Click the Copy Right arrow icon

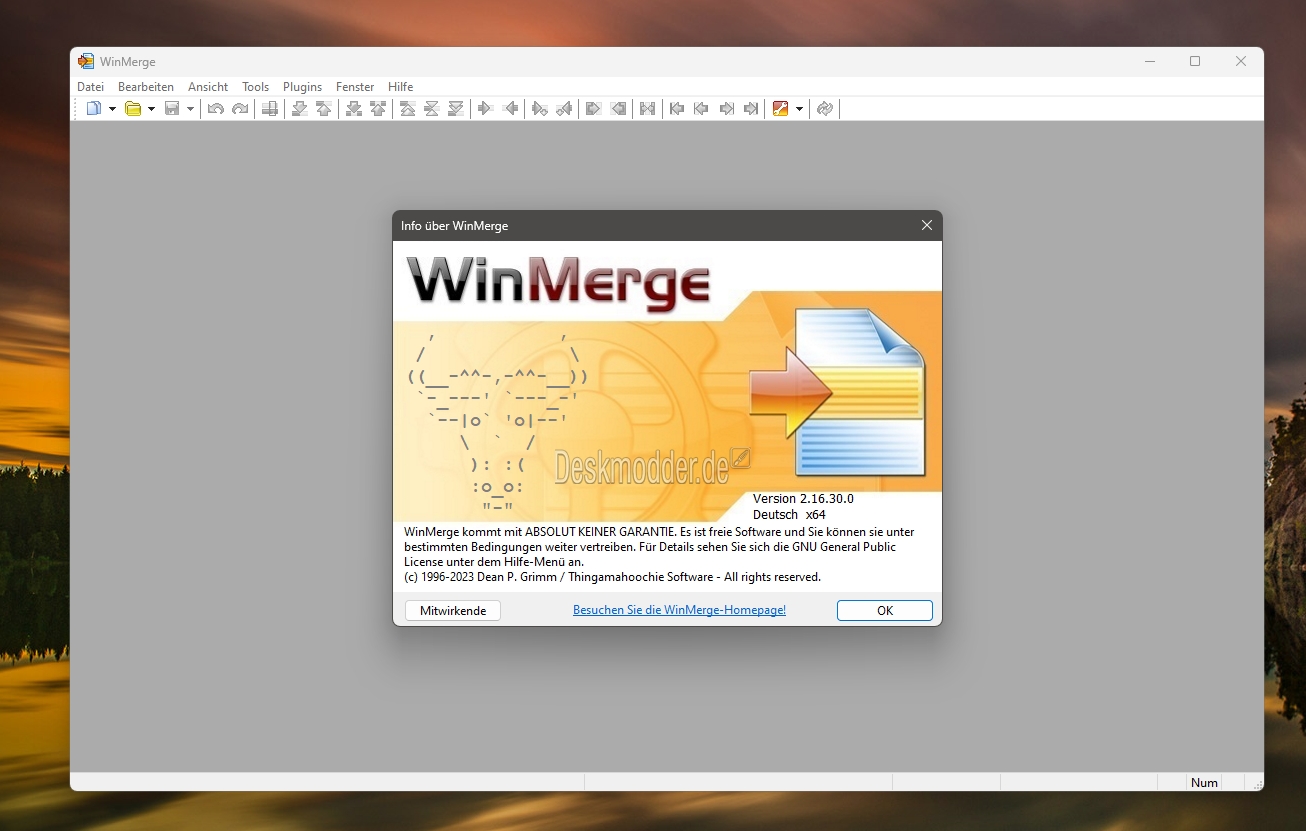[x=485, y=108]
